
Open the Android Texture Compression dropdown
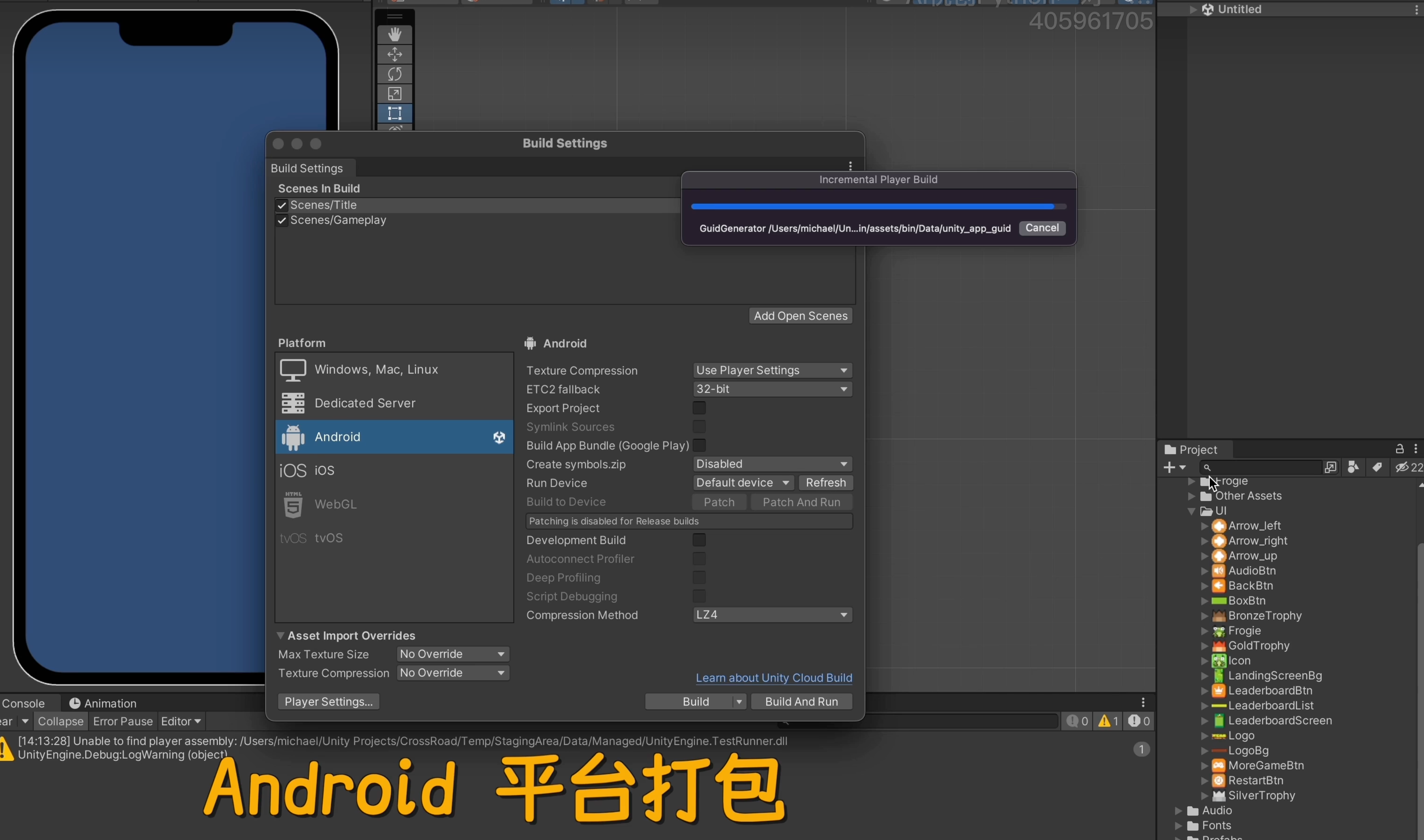click(x=772, y=370)
